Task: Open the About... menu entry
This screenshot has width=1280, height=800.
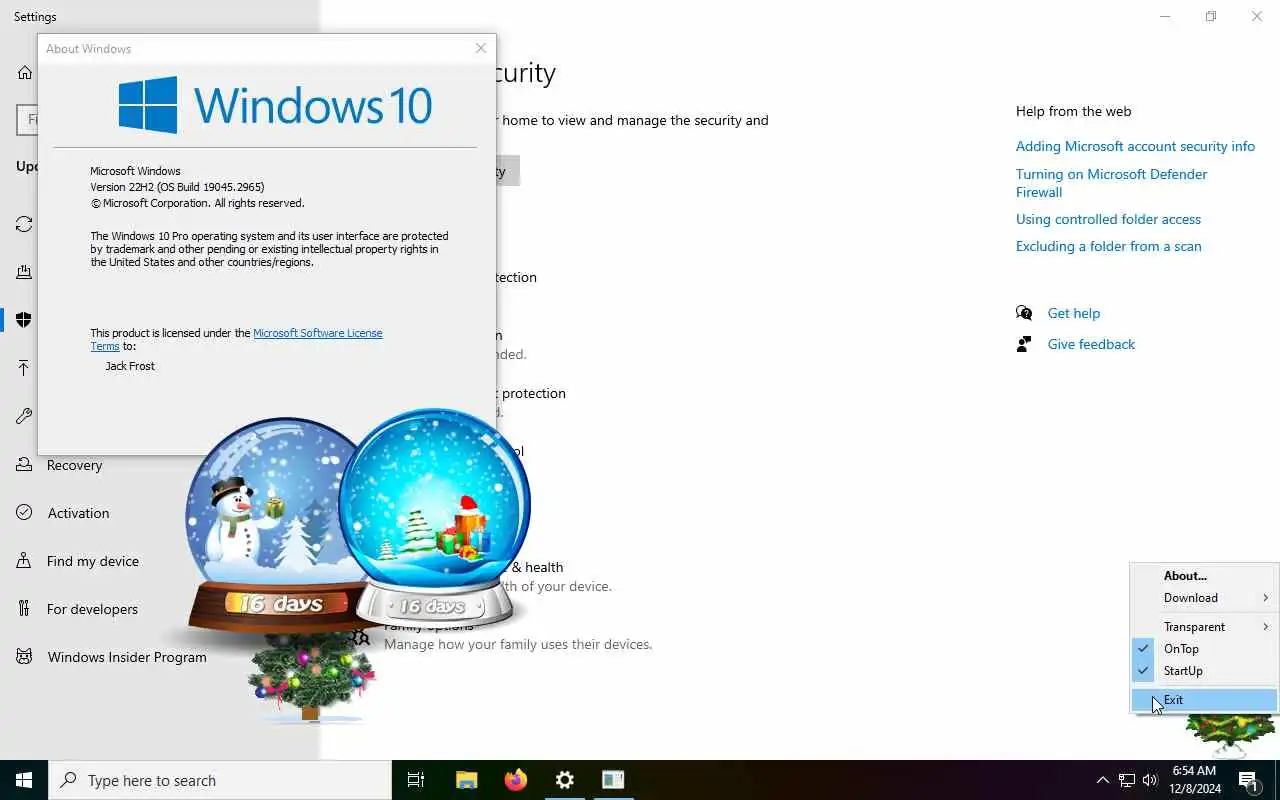Action: 1204,576
